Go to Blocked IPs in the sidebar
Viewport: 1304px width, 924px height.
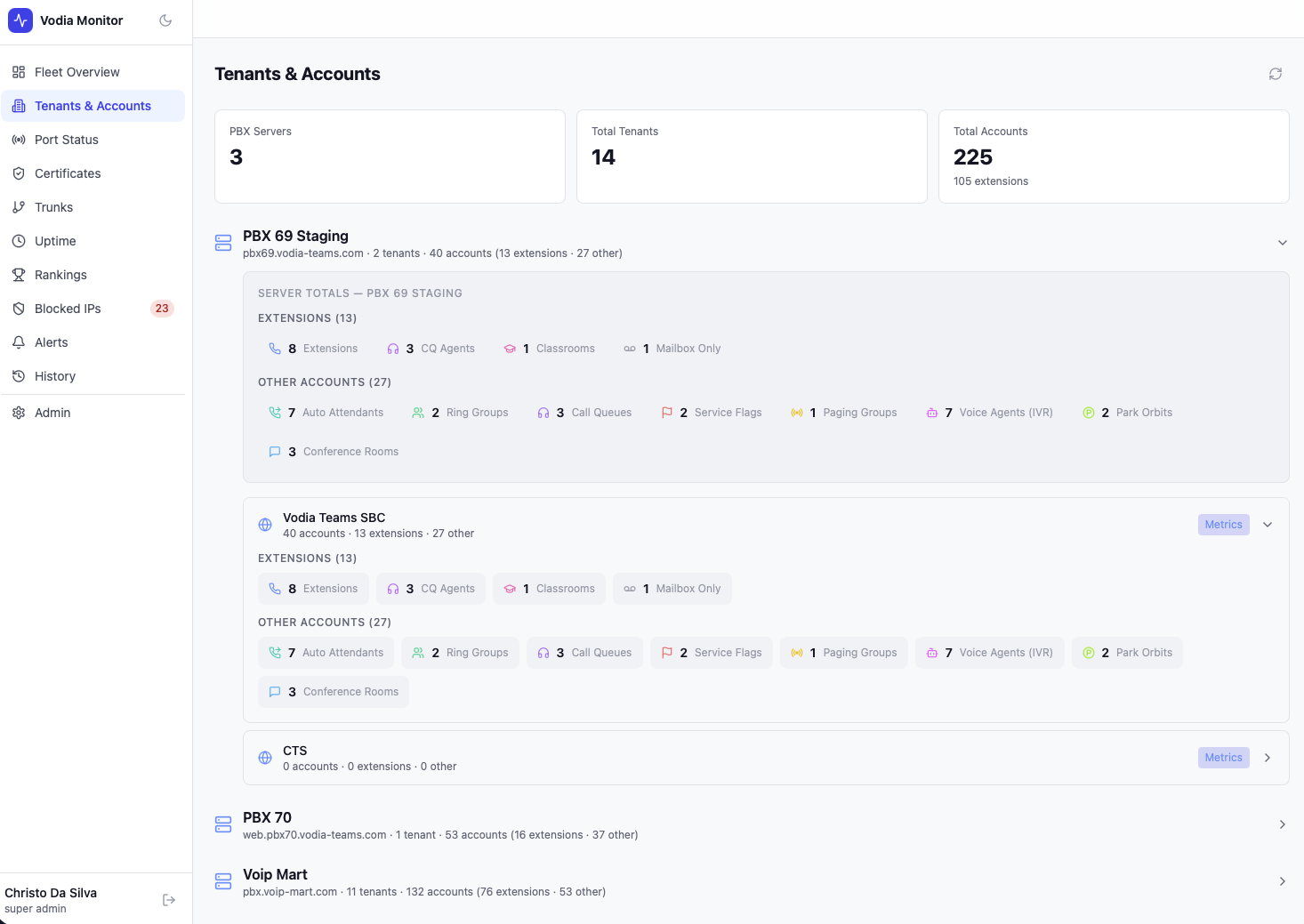click(x=68, y=309)
